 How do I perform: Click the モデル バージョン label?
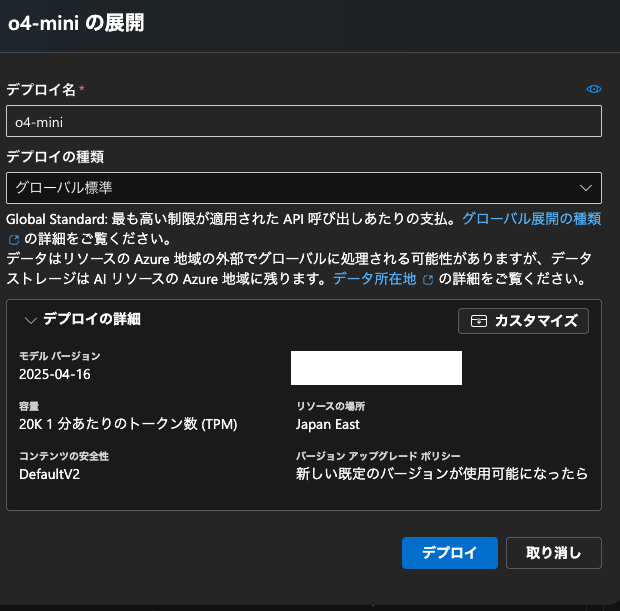(60, 356)
